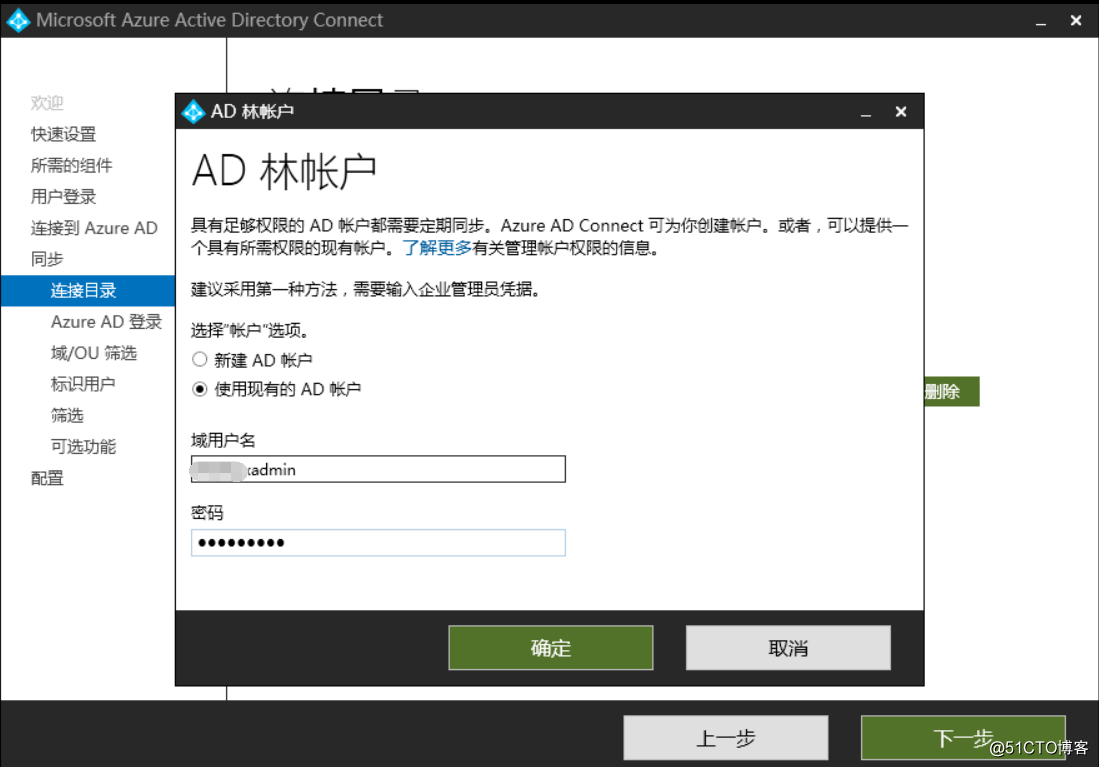The width and height of the screenshot is (1099, 767).
Task: Open the 快速设置 sidebar step
Action: 63,134
